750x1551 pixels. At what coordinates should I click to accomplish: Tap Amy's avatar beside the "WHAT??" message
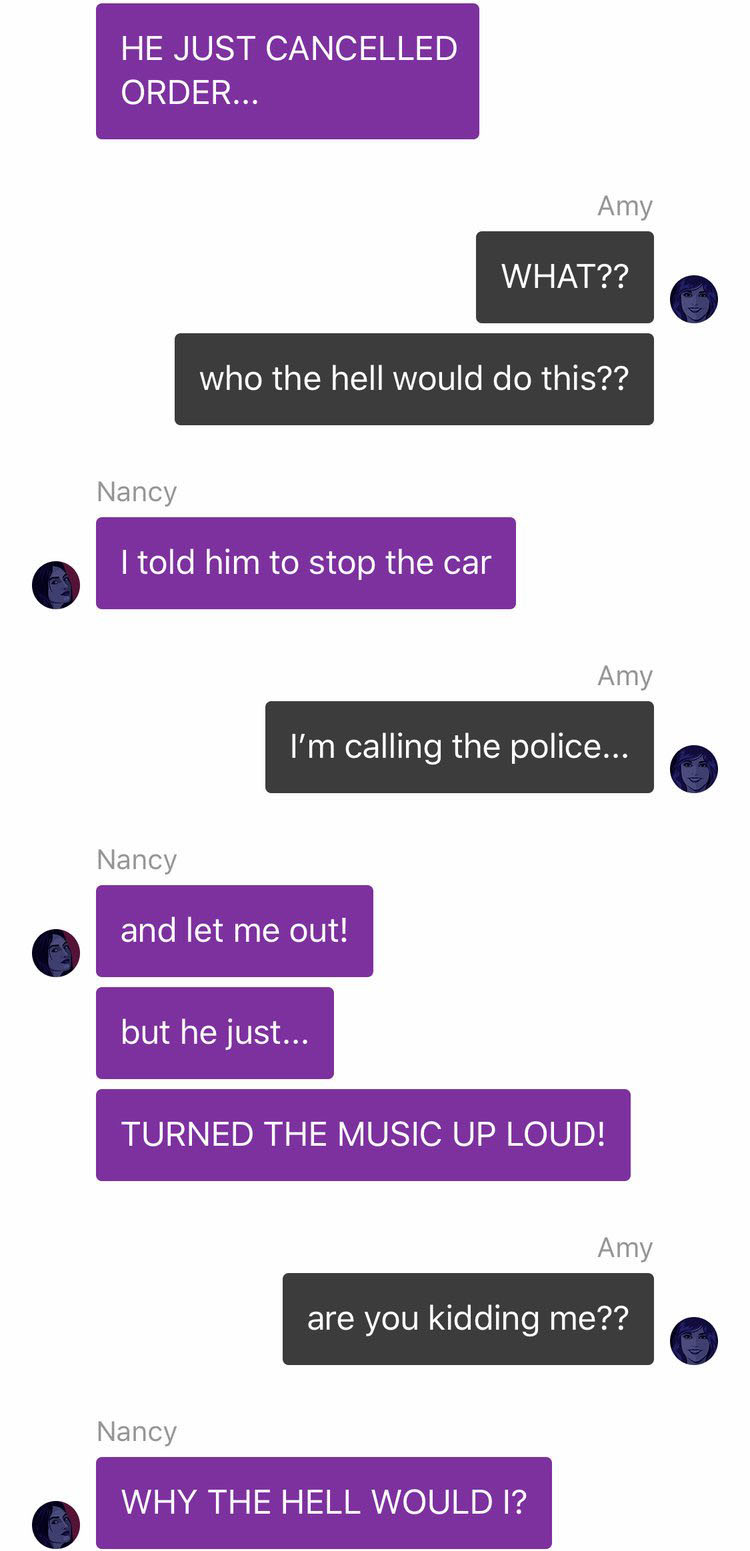coord(694,299)
